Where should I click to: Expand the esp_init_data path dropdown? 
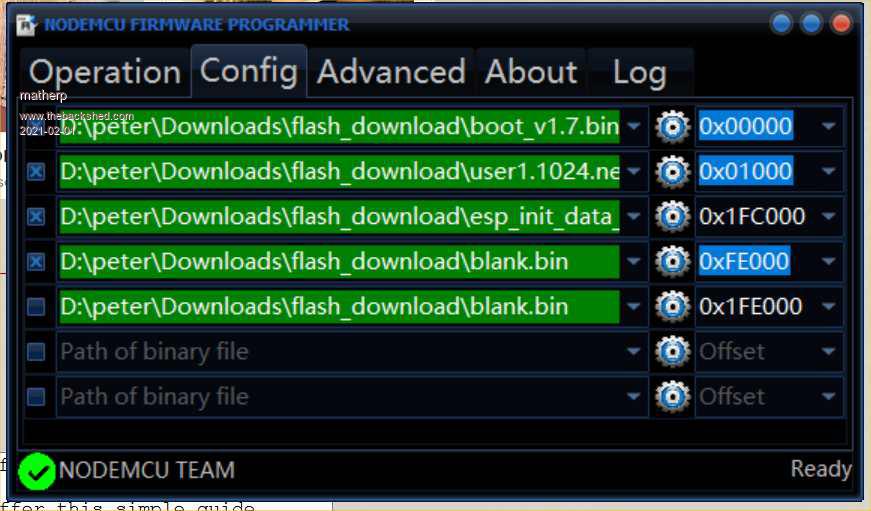coord(633,217)
